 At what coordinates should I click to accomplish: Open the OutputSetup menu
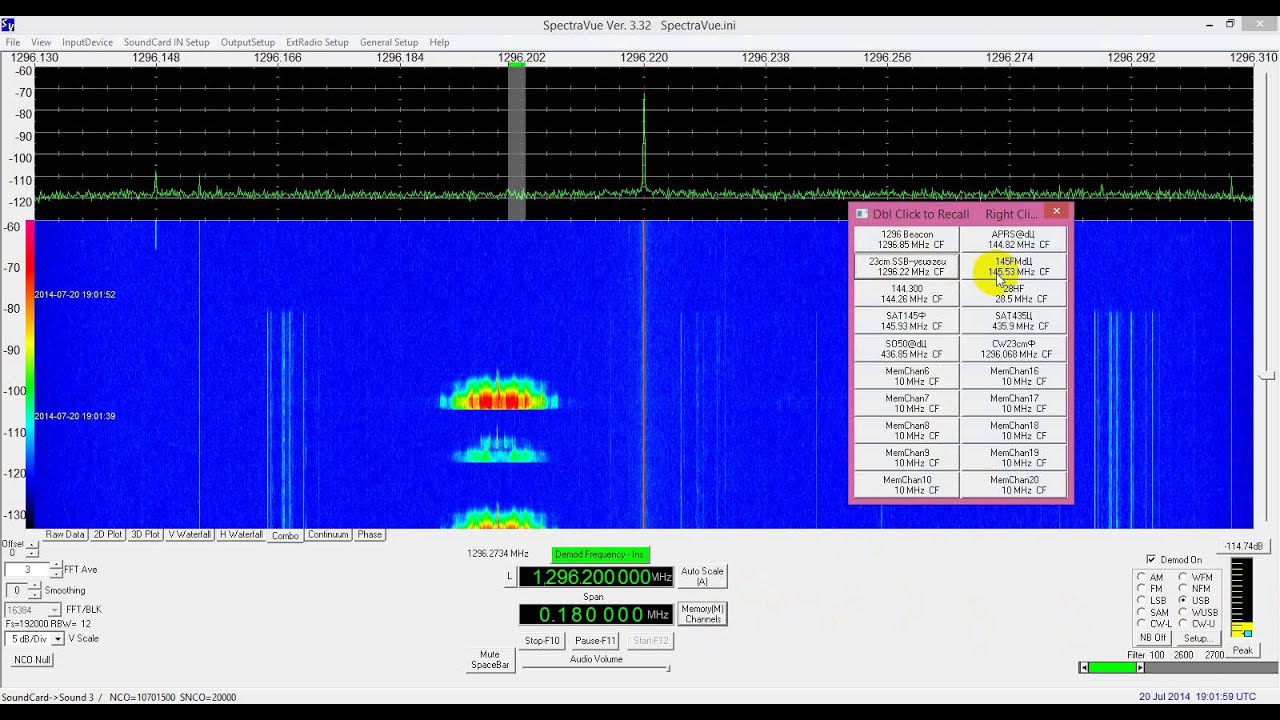coord(248,43)
